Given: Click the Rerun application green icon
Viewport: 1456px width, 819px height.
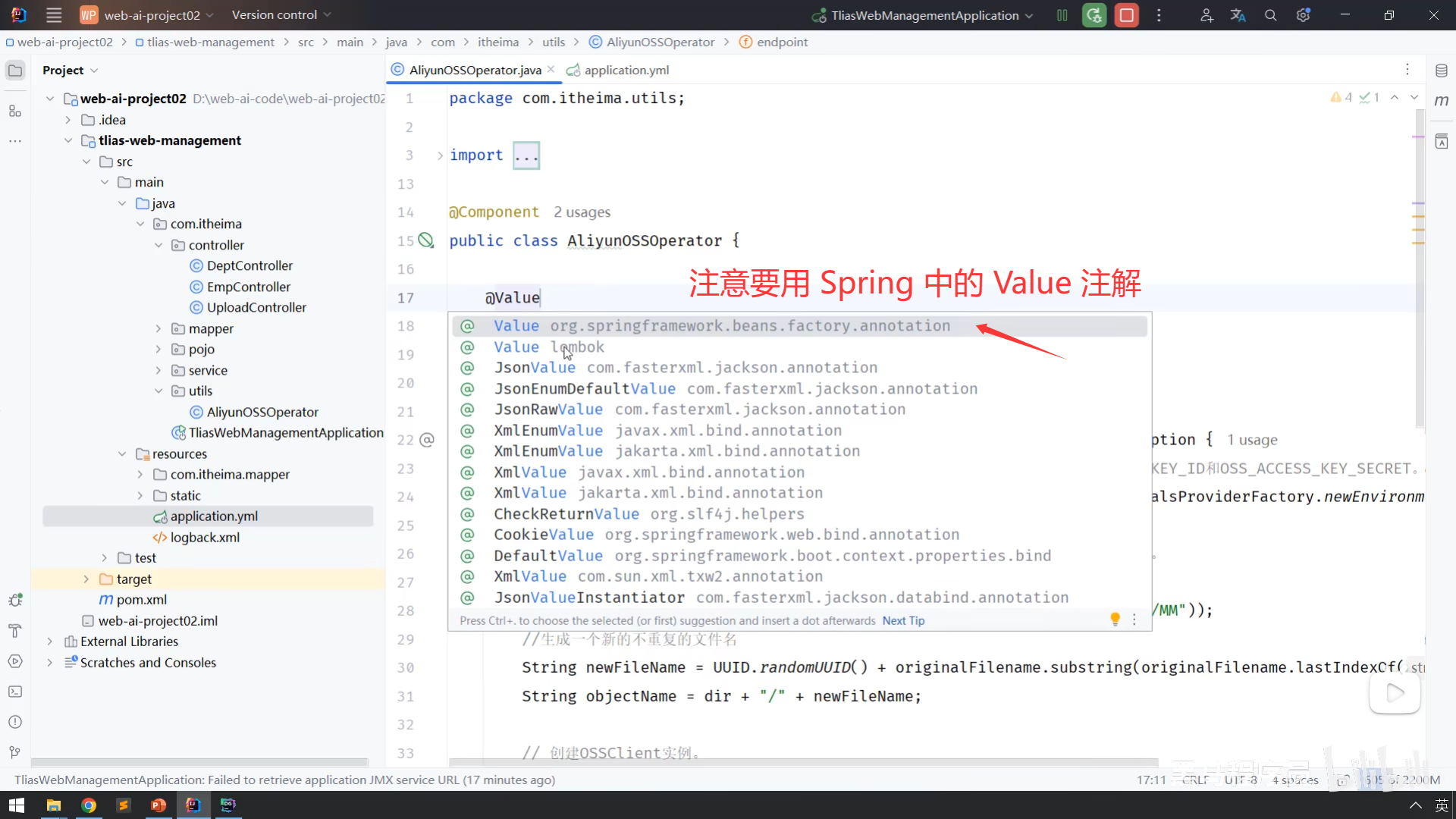Looking at the screenshot, I should click(x=1094, y=15).
